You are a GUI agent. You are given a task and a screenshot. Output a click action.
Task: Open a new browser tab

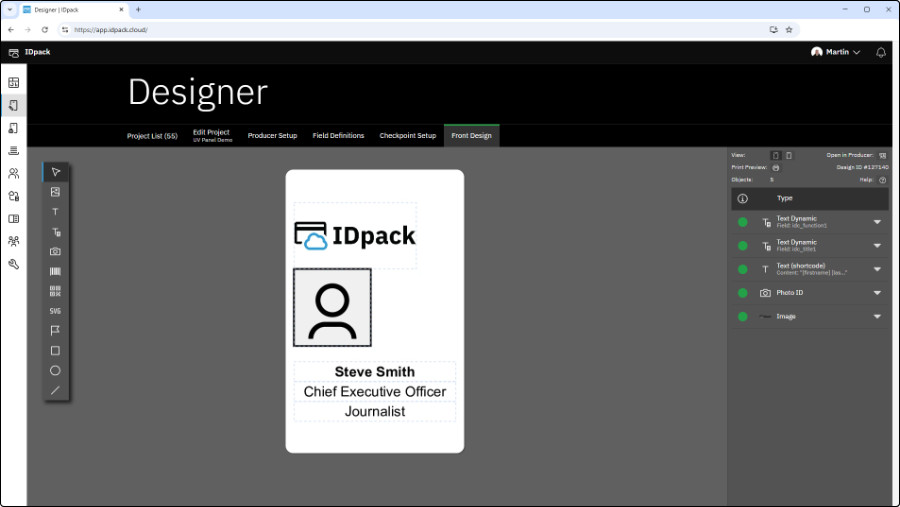(138, 10)
